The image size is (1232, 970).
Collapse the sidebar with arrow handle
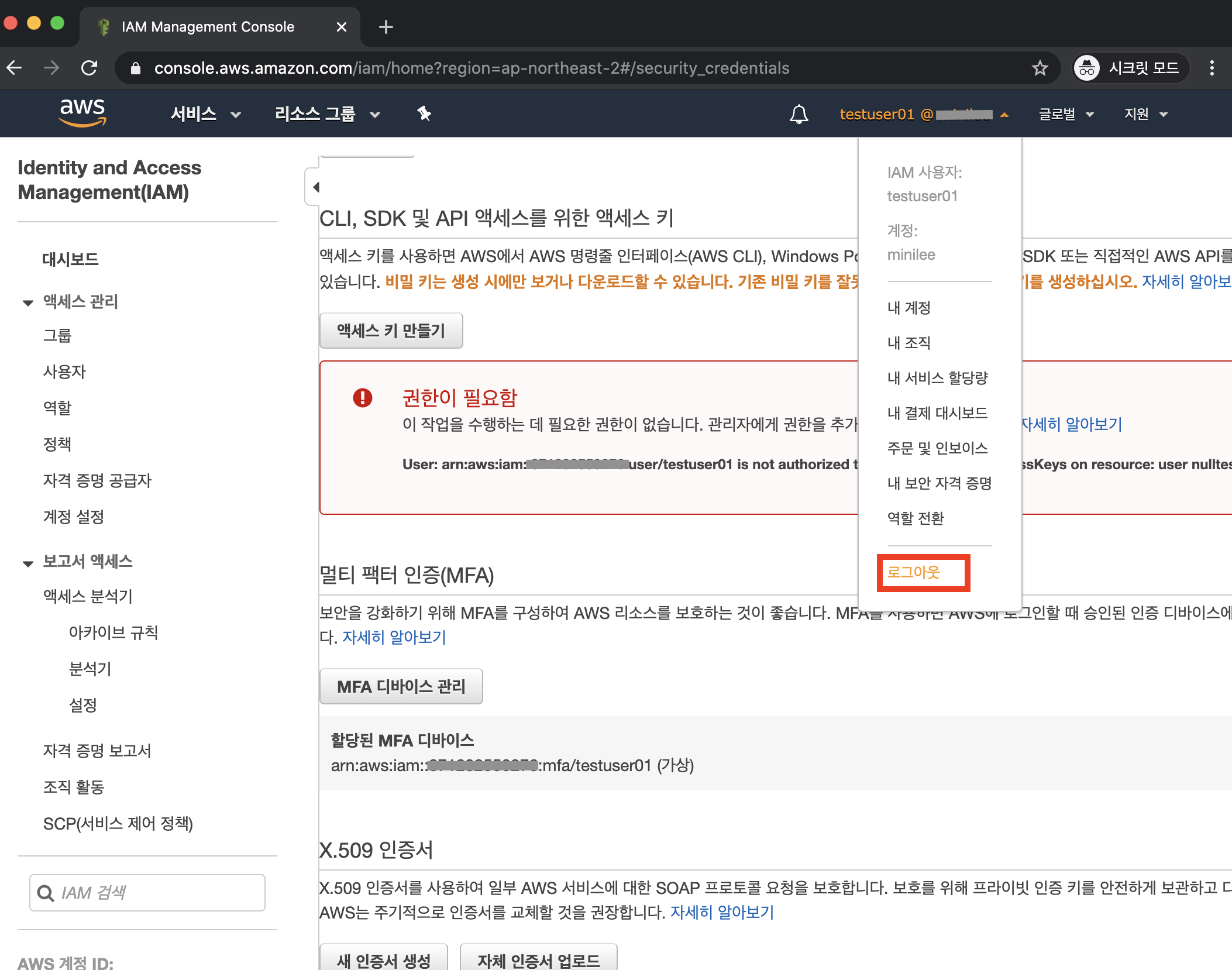pos(315,187)
